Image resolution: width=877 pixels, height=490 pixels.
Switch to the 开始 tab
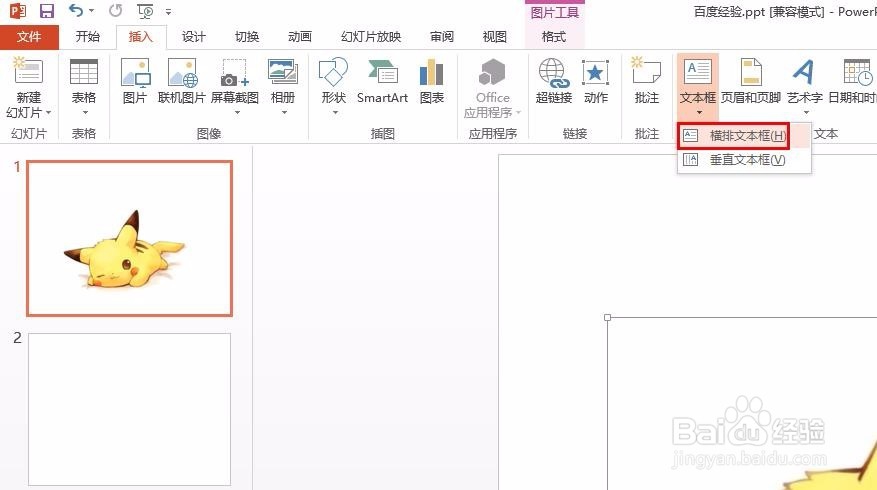(x=87, y=37)
